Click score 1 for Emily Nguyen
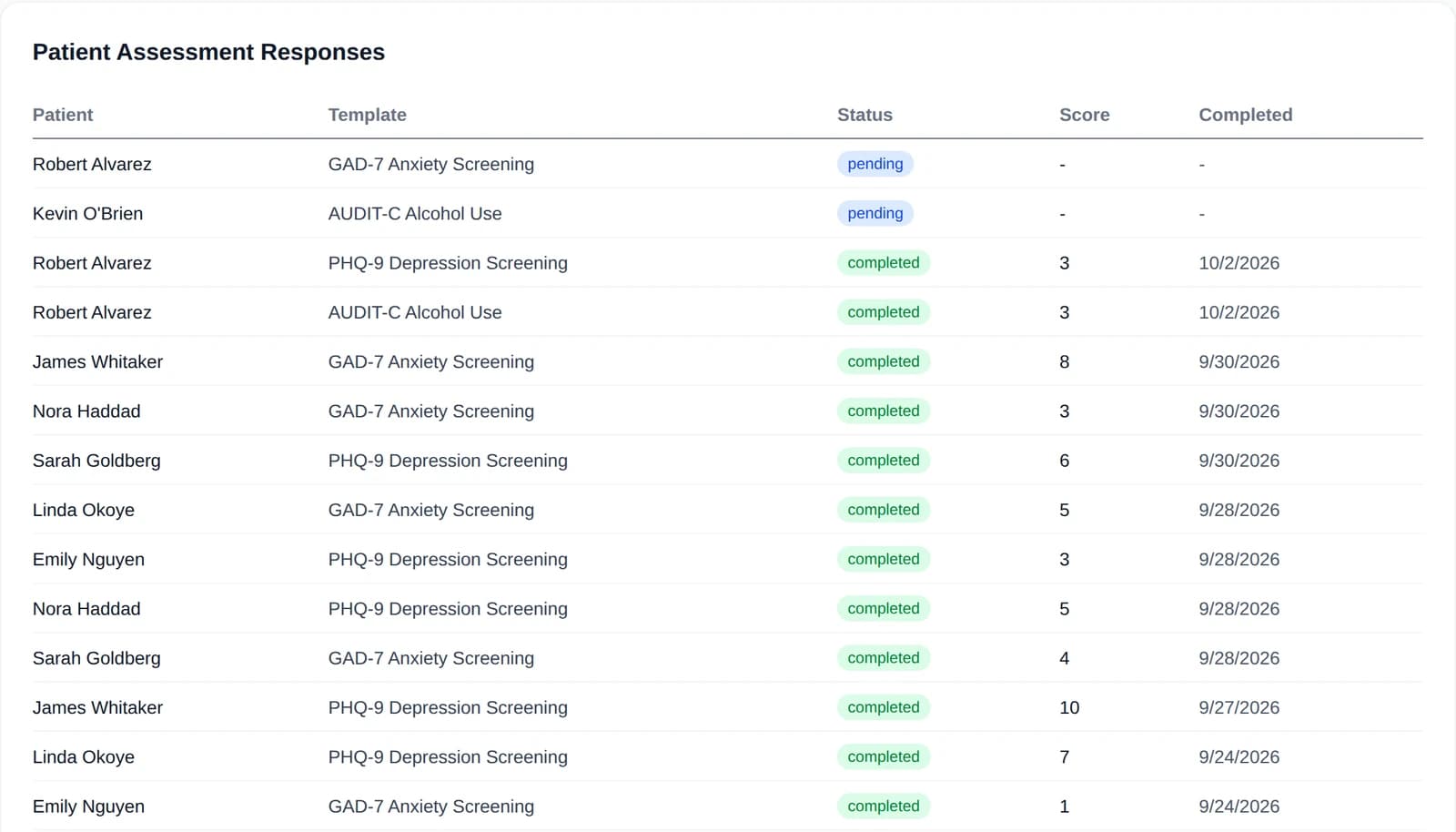The image size is (1456, 832). point(1065,806)
